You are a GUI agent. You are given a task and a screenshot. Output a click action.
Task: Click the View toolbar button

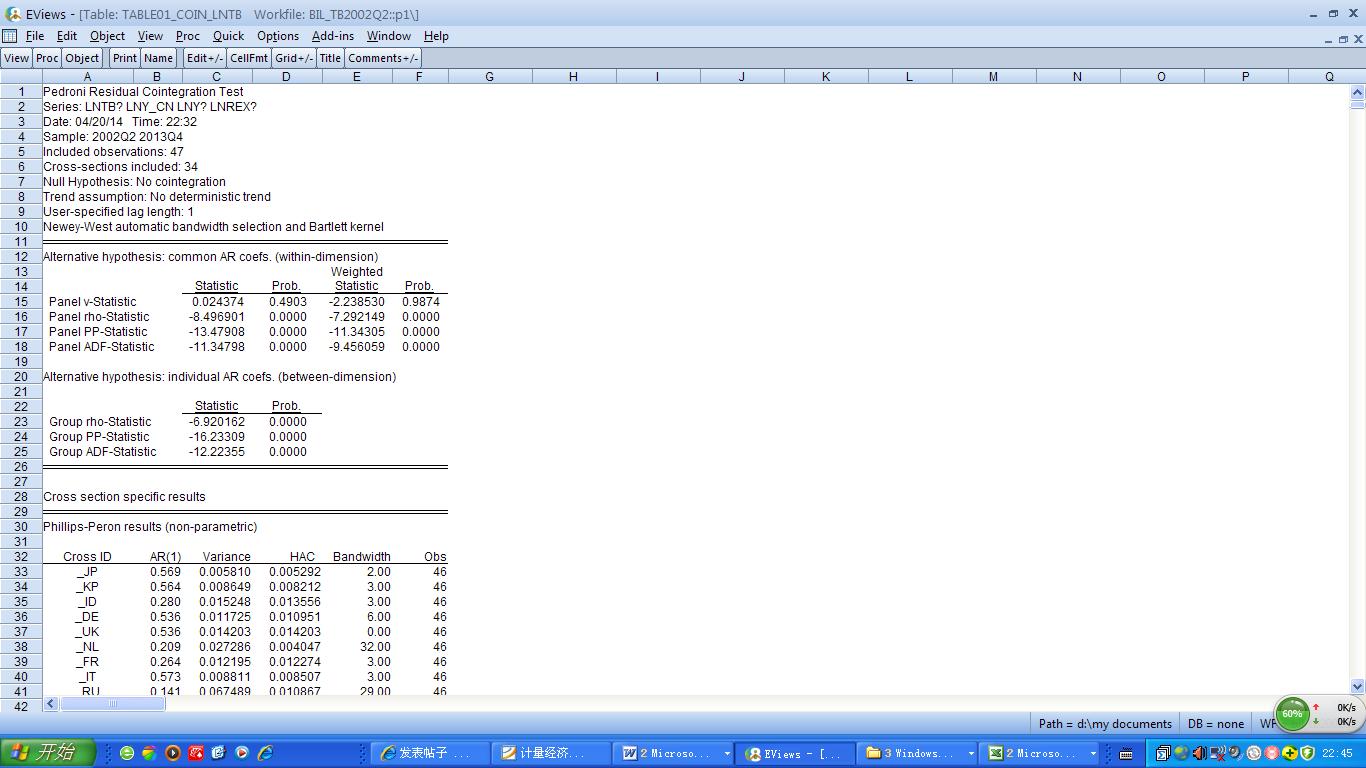pos(17,58)
